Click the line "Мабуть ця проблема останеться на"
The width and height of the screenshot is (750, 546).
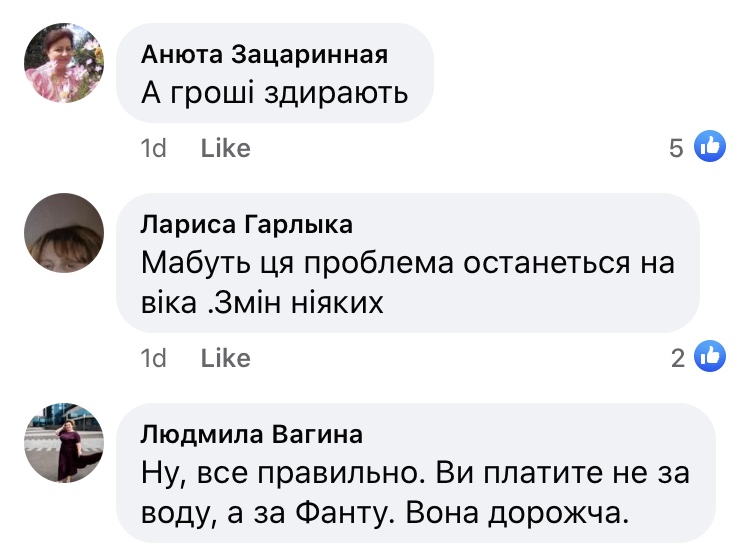(408, 264)
